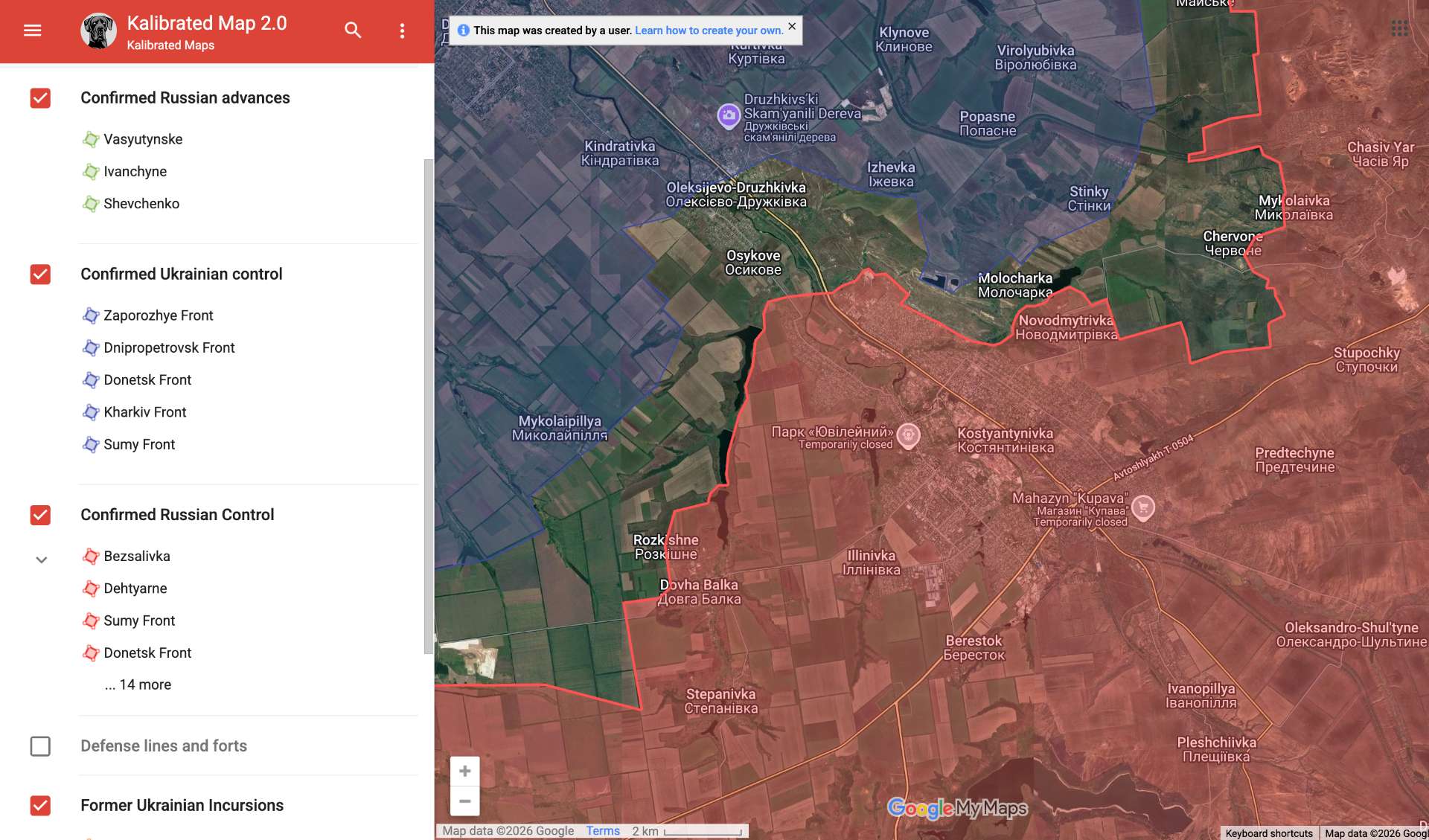
Task: Select Kharkiv Front blue polygon icon
Action: click(x=91, y=412)
